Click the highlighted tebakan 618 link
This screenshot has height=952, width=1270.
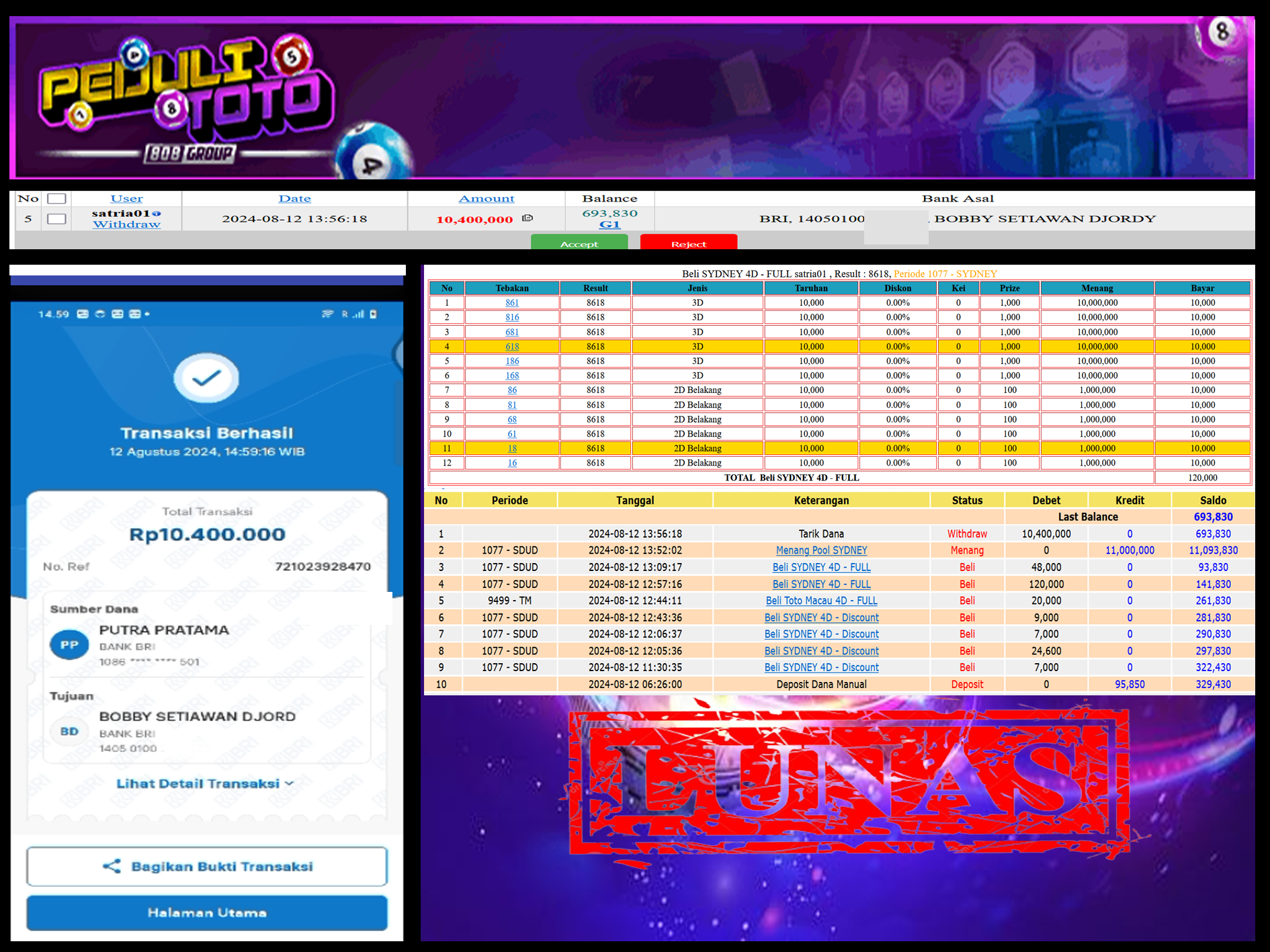tap(512, 347)
